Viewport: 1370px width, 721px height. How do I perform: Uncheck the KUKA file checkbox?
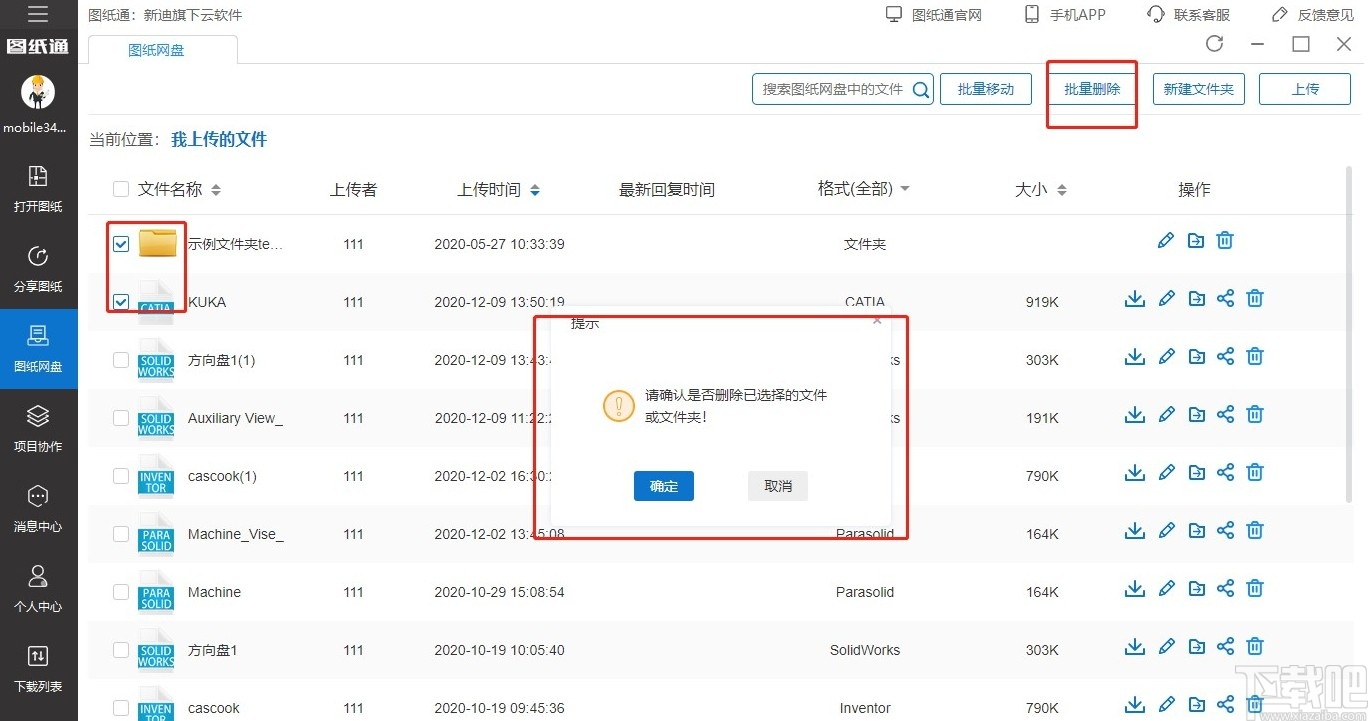[x=120, y=301]
